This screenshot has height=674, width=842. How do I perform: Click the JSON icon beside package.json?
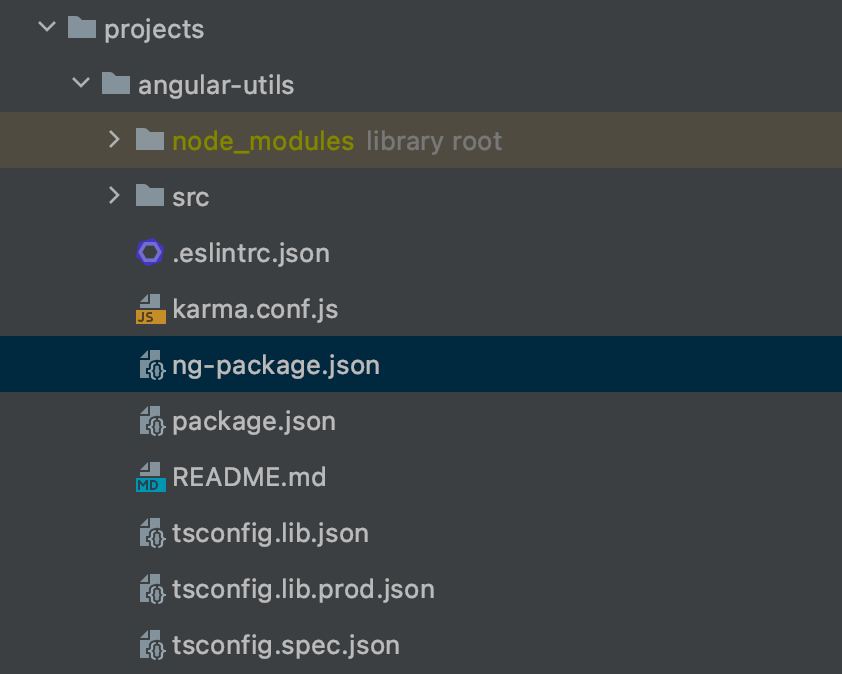(x=152, y=421)
